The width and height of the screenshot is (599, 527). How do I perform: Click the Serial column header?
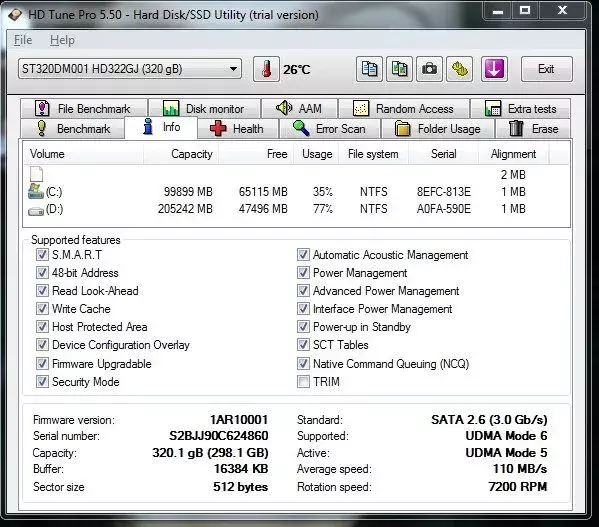tap(444, 154)
